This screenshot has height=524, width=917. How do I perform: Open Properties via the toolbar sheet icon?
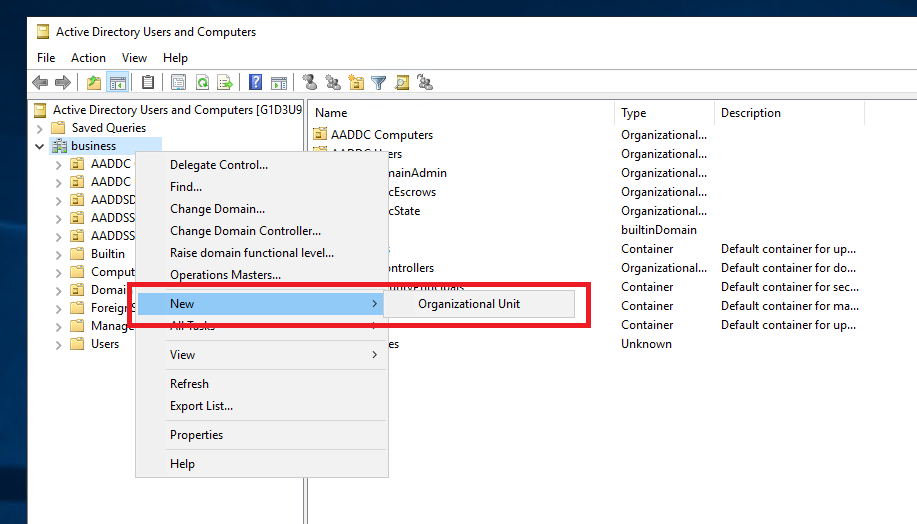pyautogui.click(x=178, y=82)
